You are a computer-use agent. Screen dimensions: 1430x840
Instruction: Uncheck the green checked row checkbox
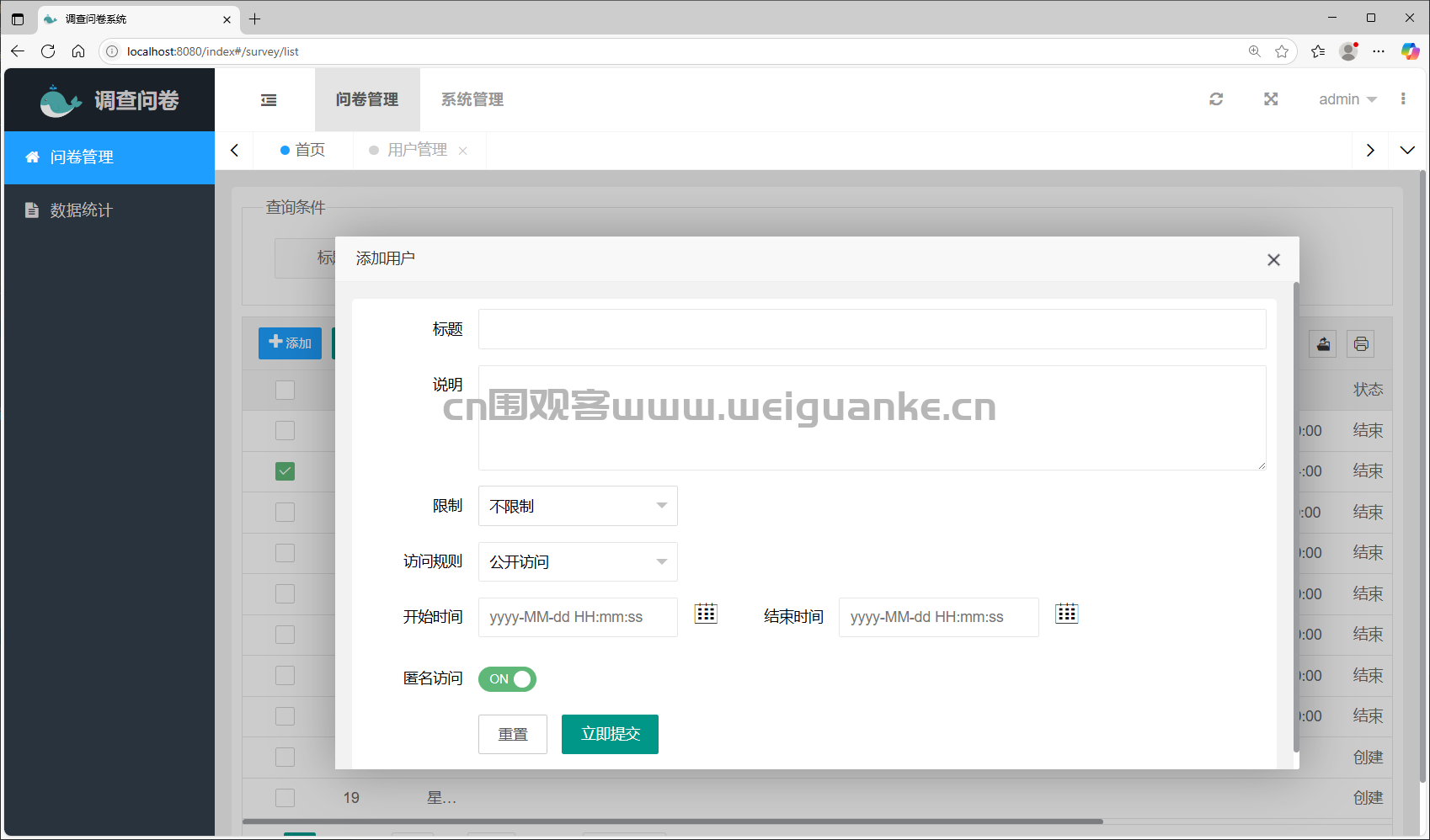(285, 471)
